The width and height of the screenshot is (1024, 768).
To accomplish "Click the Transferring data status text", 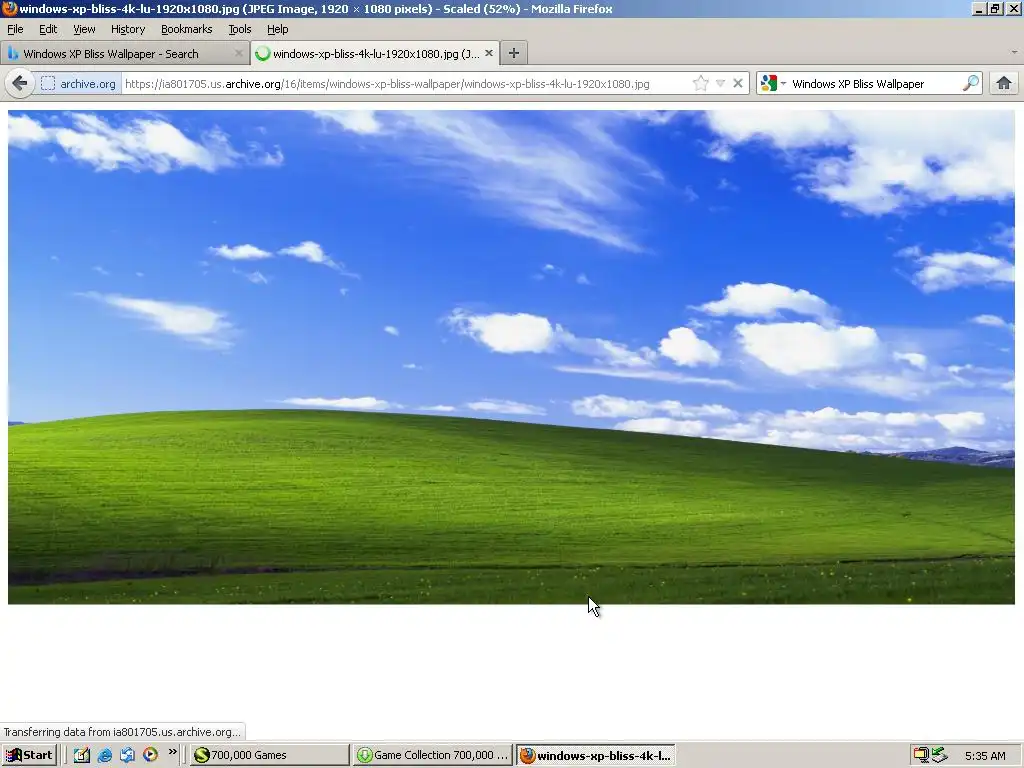I will pos(122,732).
